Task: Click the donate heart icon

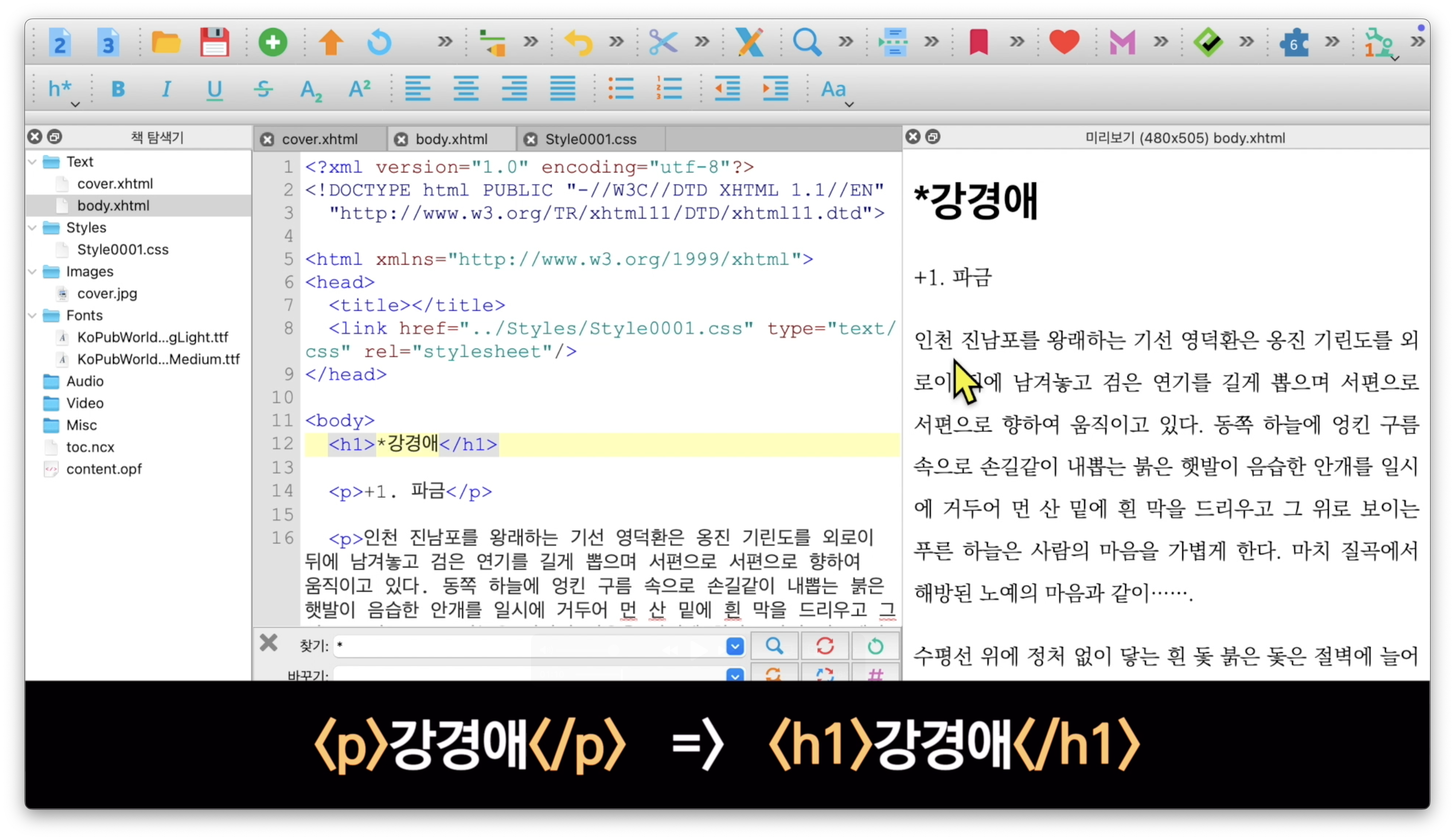Action: (x=1063, y=42)
